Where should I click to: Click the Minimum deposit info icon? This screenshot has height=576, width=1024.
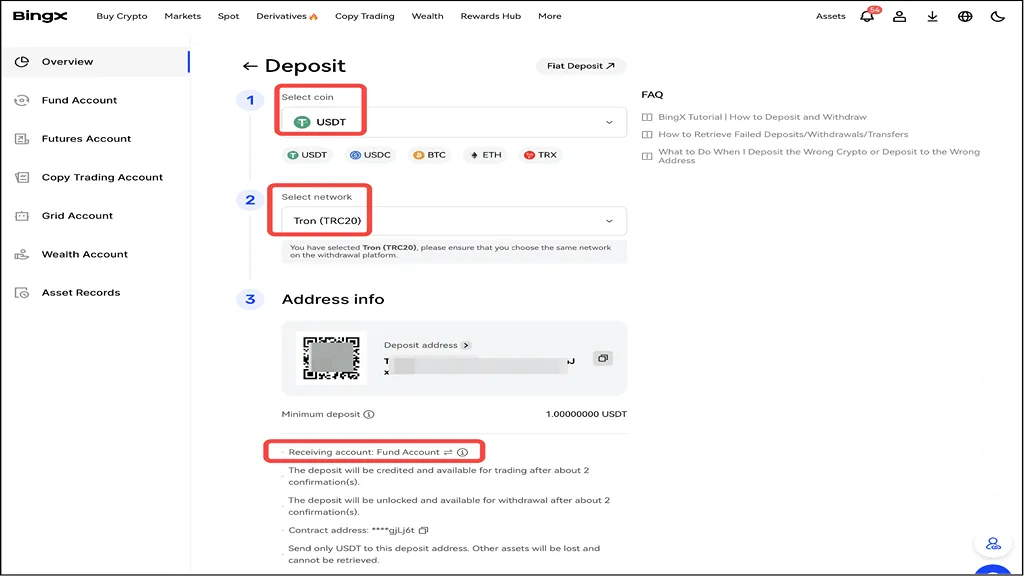[369, 414]
